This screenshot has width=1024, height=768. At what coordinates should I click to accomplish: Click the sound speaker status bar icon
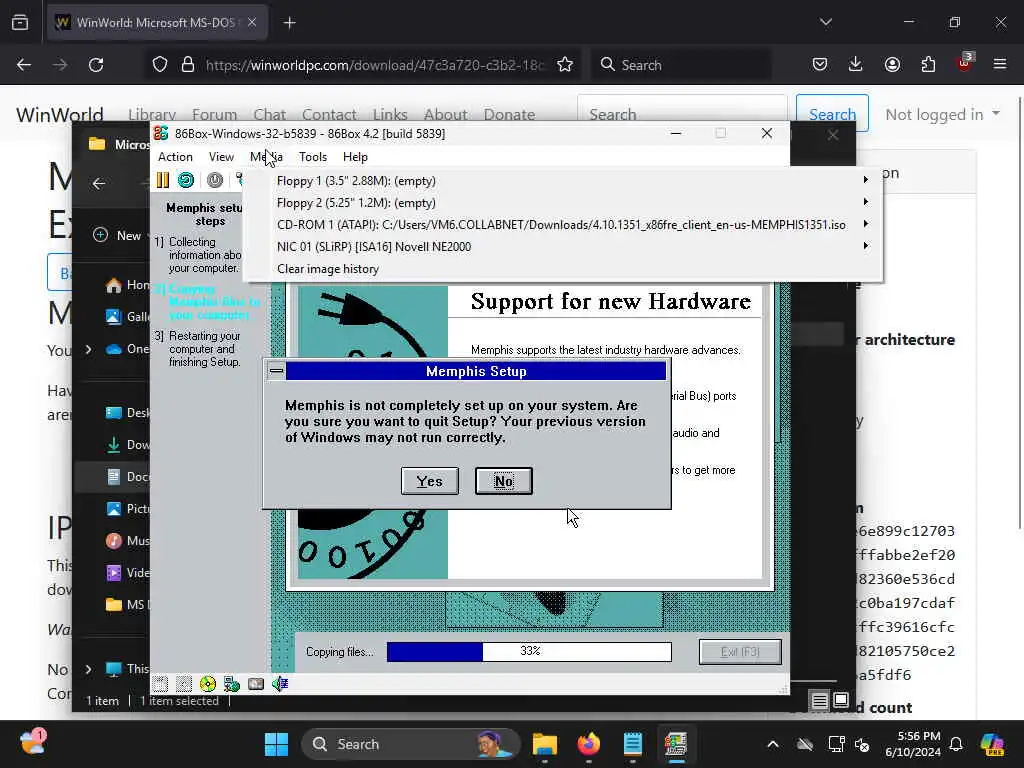point(280,684)
